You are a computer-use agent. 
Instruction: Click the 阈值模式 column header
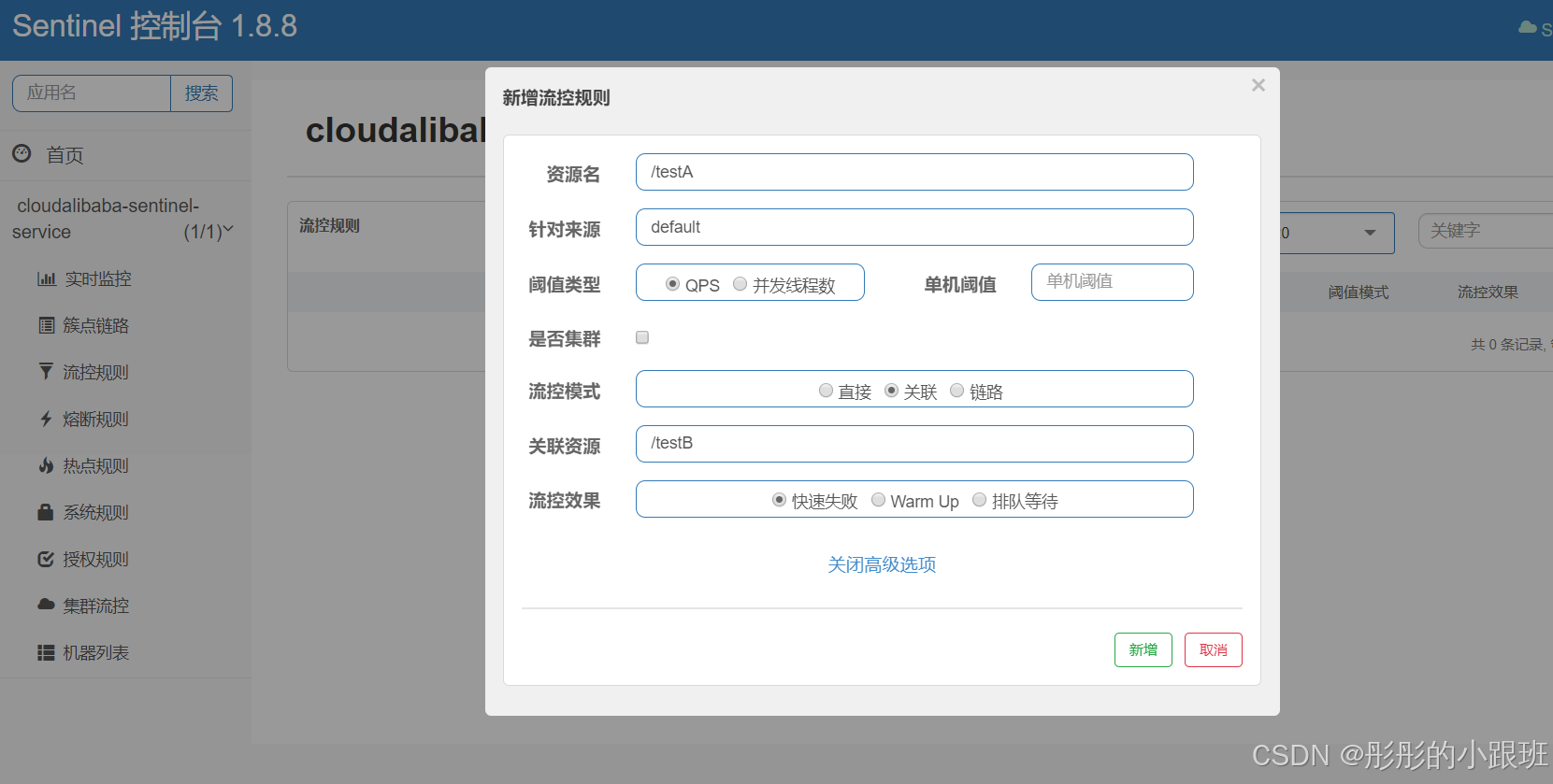(x=1359, y=292)
